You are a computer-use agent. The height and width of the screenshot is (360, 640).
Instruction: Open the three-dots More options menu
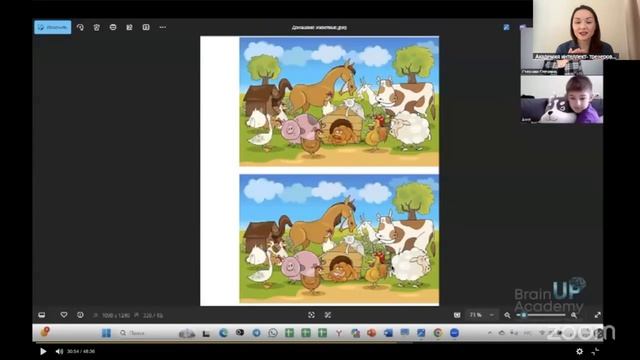pyautogui.click(x=162, y=27)
